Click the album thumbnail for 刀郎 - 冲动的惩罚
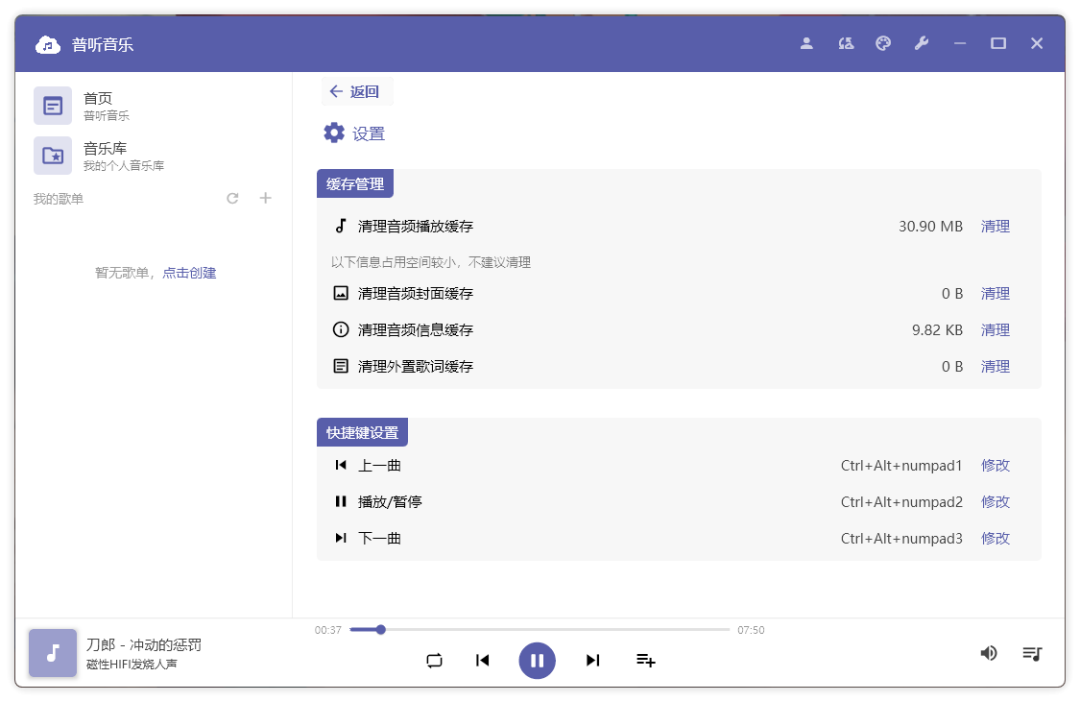 [x=52, y=653]
